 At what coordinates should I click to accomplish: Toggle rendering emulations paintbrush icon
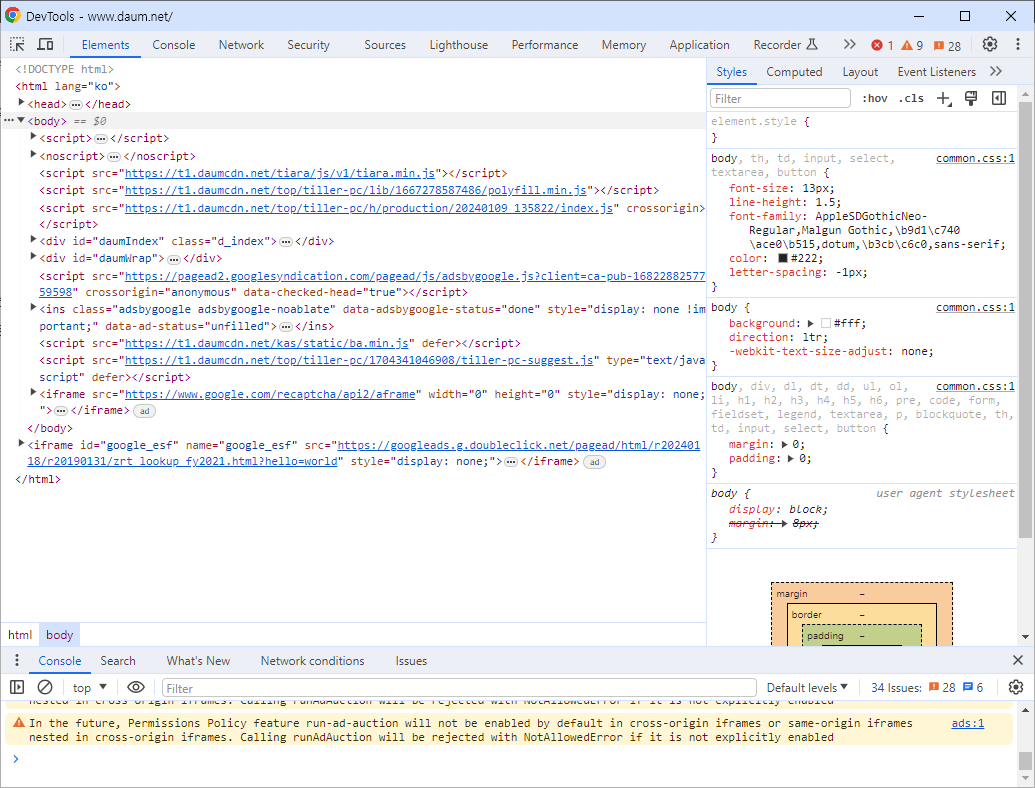(x=971, y=98)
